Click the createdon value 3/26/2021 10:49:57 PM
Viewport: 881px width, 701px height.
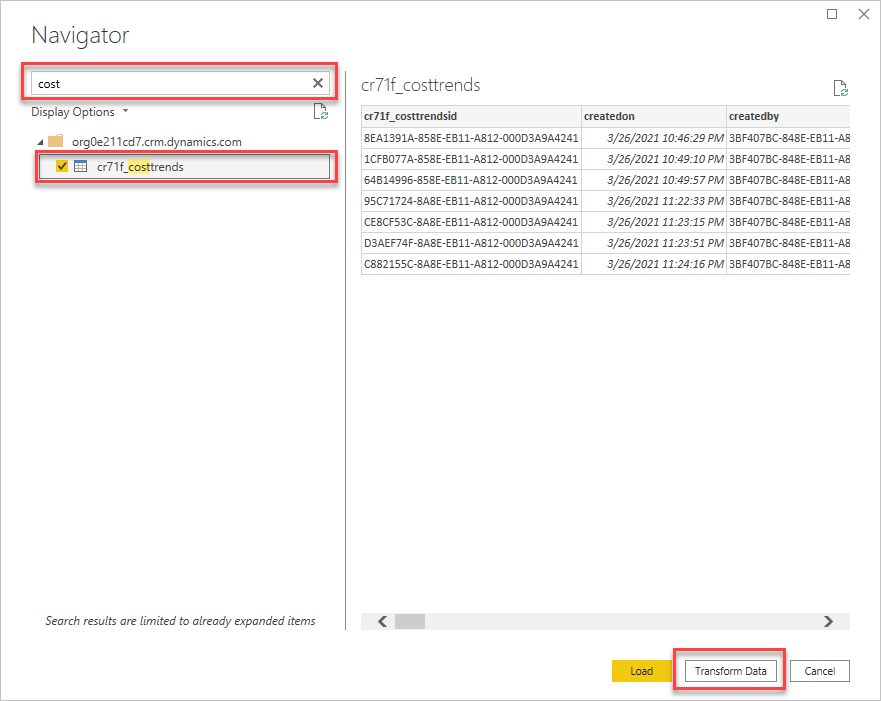point(653,180)
